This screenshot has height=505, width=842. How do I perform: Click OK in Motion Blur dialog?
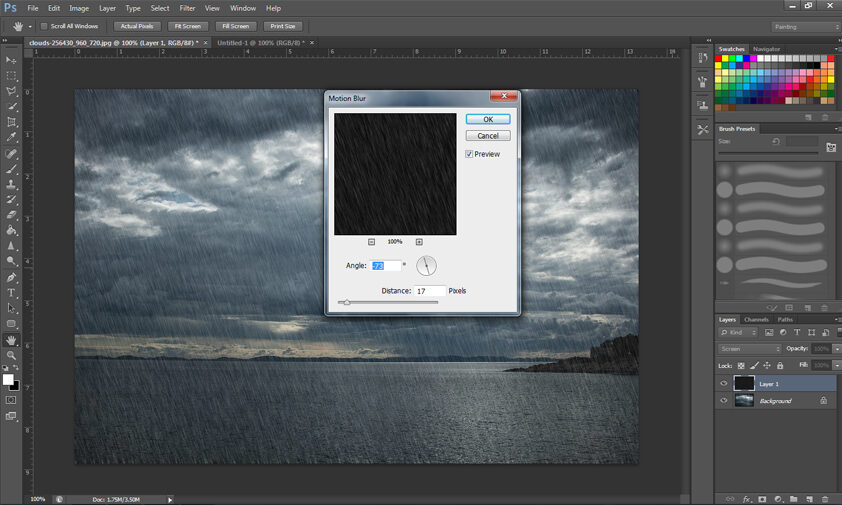488,119
